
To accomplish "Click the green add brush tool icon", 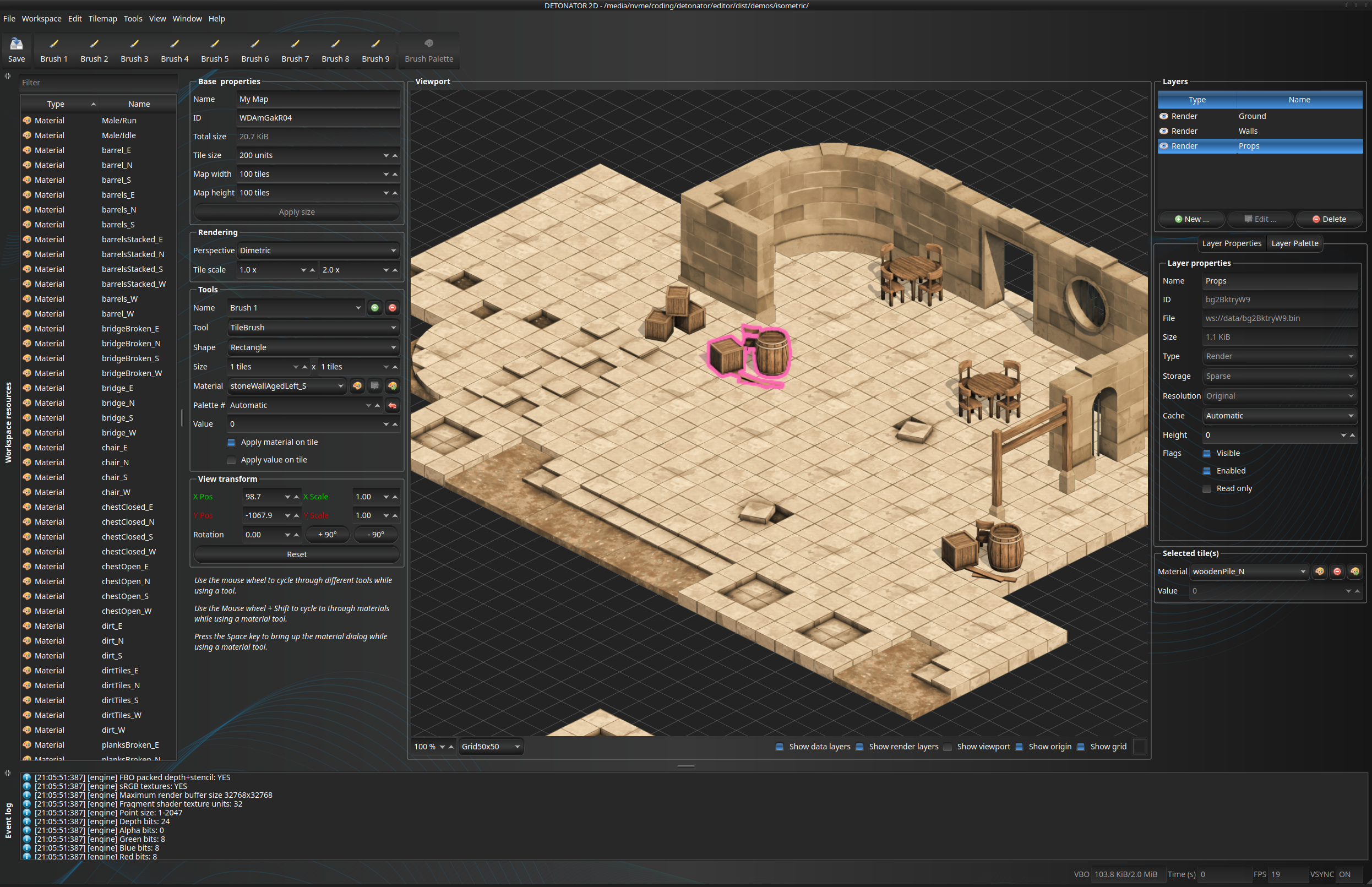I will 374,308.
